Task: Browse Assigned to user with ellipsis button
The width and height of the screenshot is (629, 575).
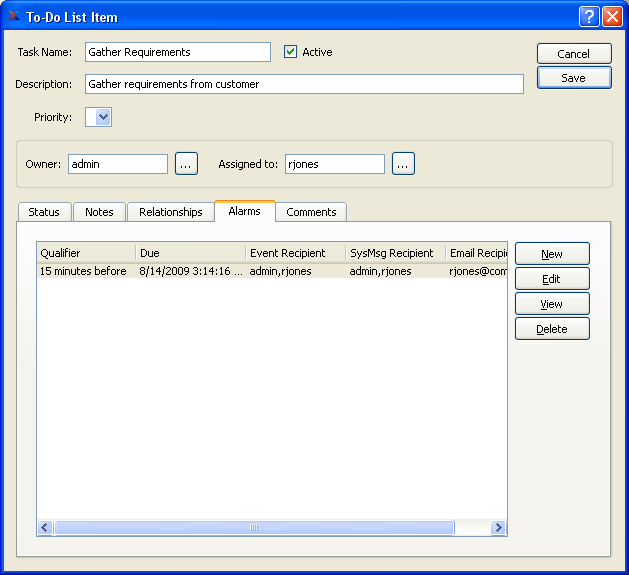Action: (403, 164)
